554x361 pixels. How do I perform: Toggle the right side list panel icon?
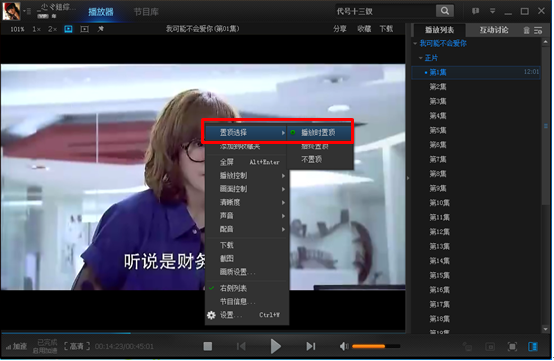coord(533,347)
